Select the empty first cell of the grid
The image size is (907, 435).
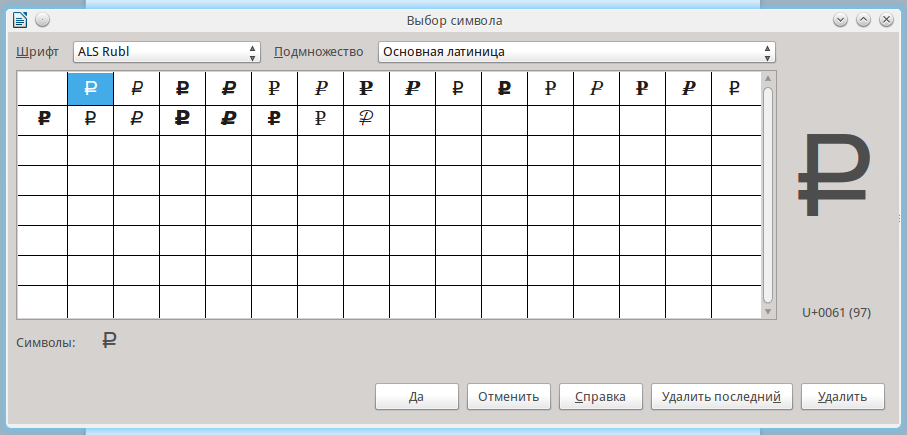coord(43,89)
